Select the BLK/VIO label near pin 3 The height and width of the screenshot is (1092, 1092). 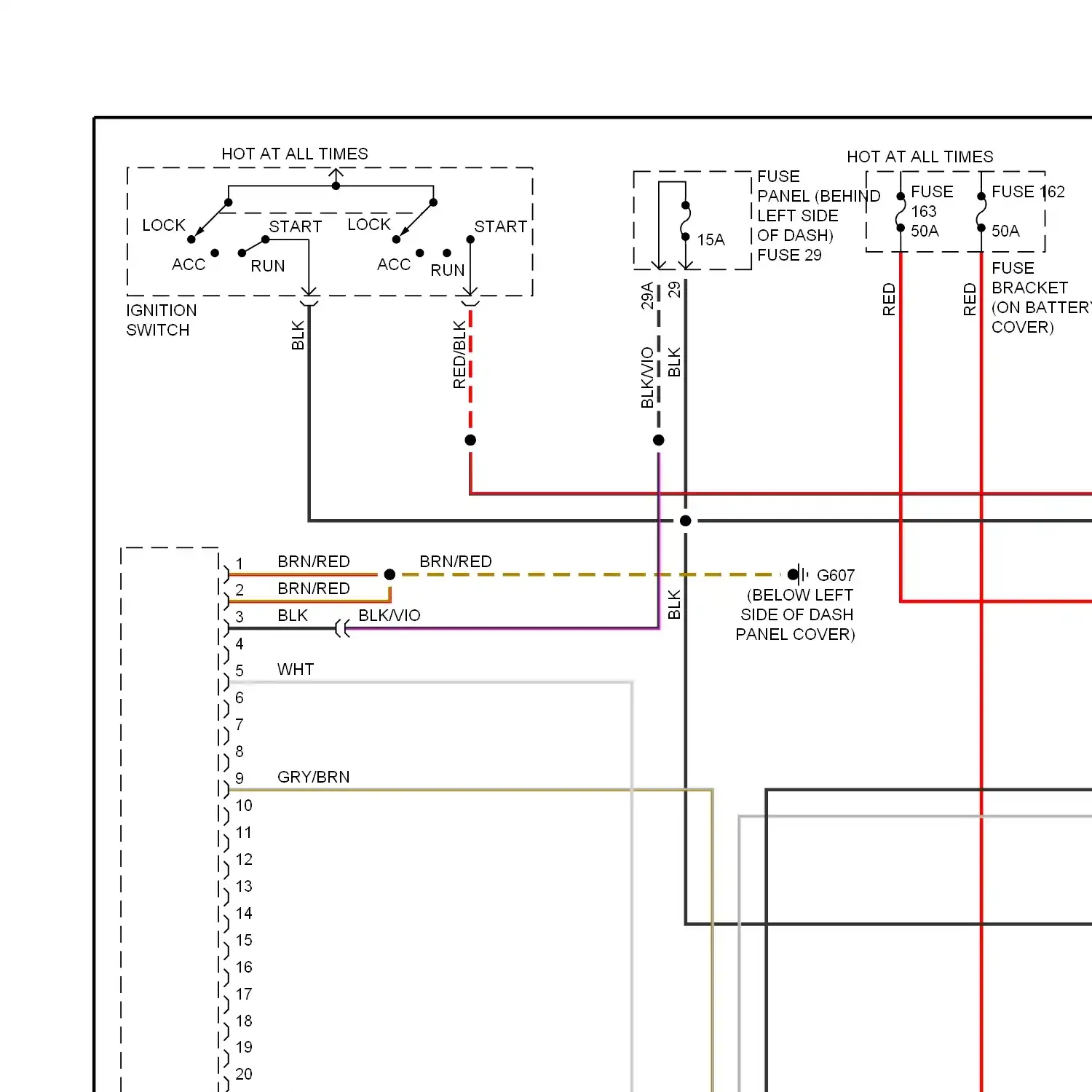[389, 615]
